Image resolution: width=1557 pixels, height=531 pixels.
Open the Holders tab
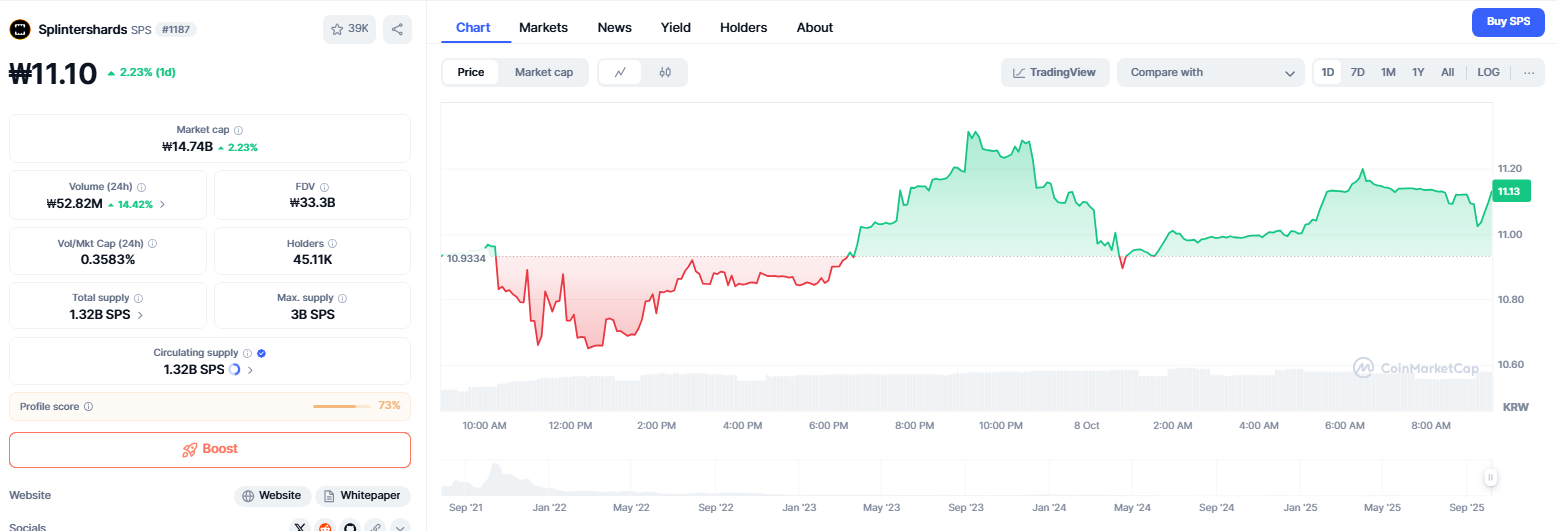click(743, 28)
